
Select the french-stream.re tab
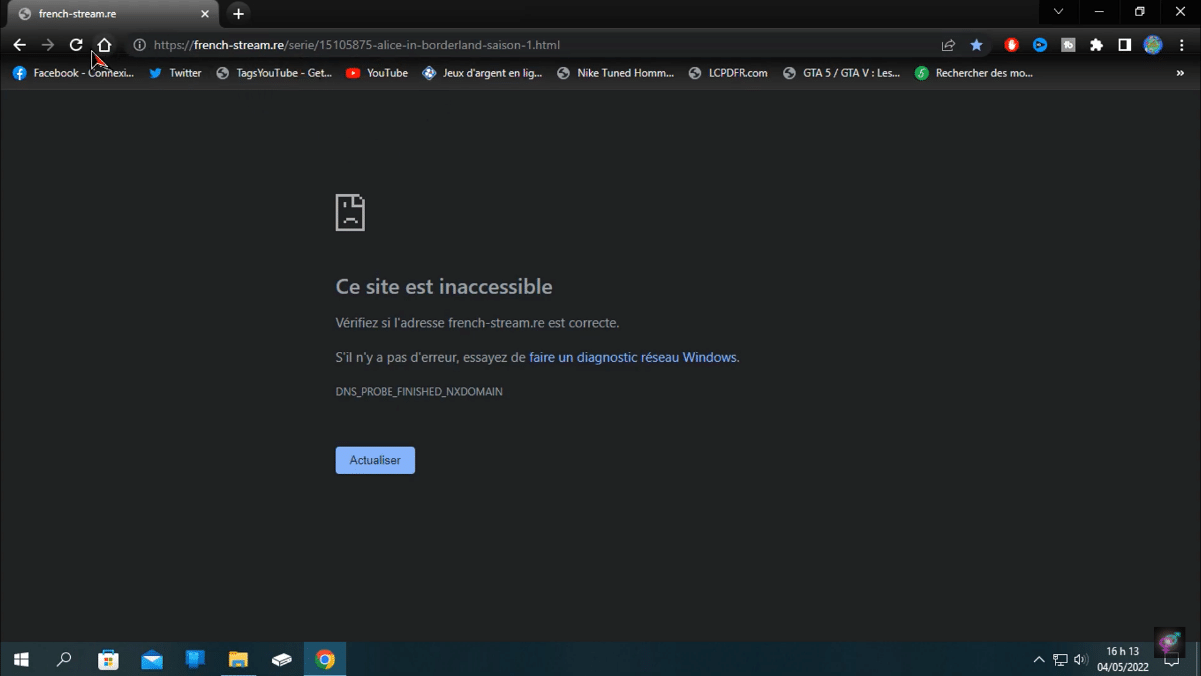110,14
